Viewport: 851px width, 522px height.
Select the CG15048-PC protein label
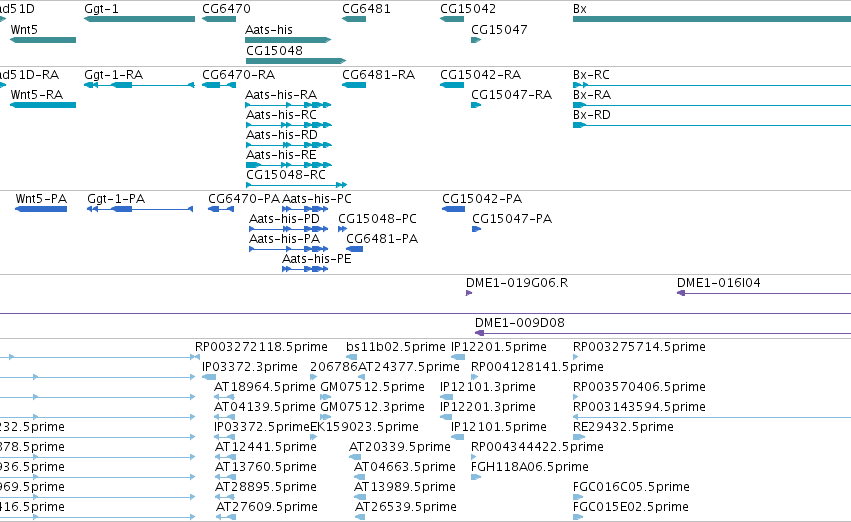point(377,219)
